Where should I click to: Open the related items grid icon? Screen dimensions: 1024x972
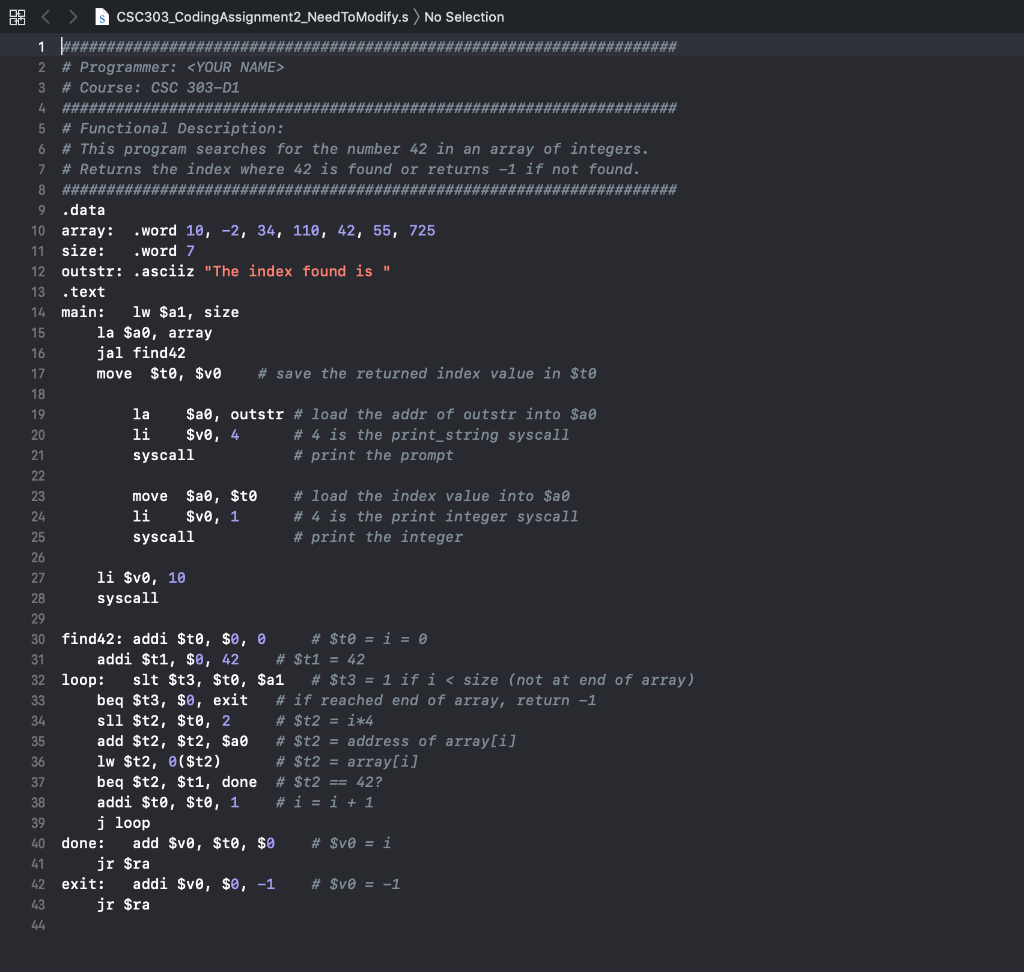point(17,16)
